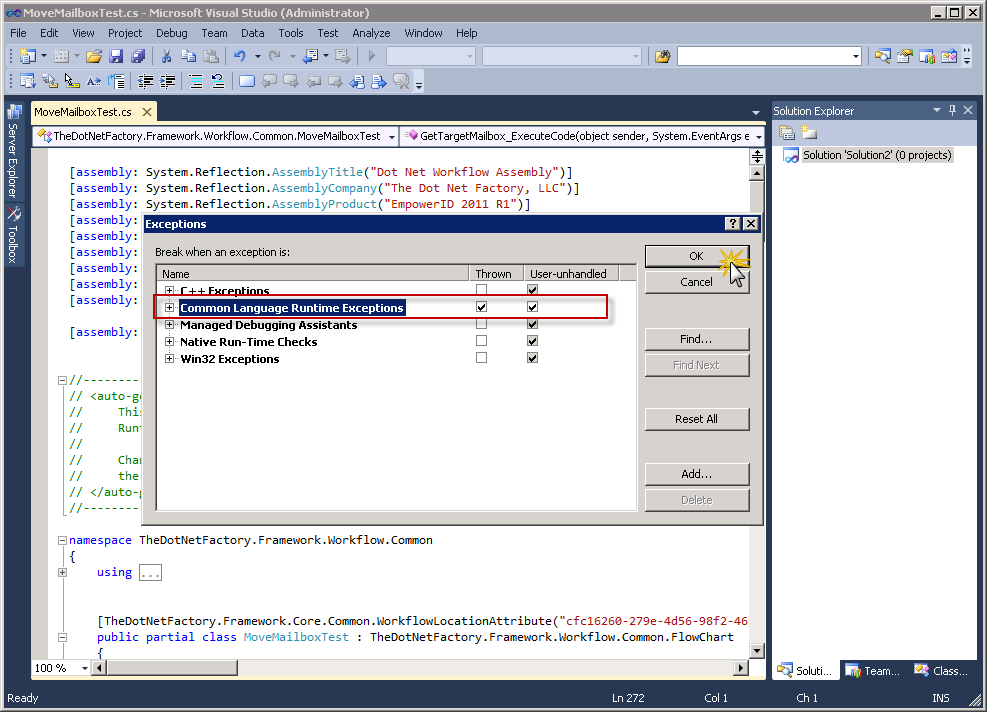Viewport: 987px width, 712px height.
Task: Click the Find... button in Exceptions dialog
Action: pos(697,339)
